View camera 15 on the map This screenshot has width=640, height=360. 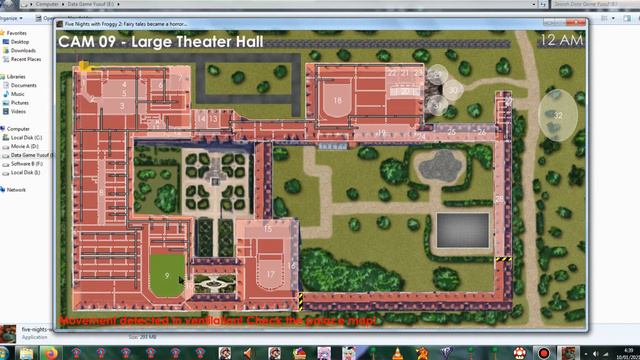click(x=268, y=229)
